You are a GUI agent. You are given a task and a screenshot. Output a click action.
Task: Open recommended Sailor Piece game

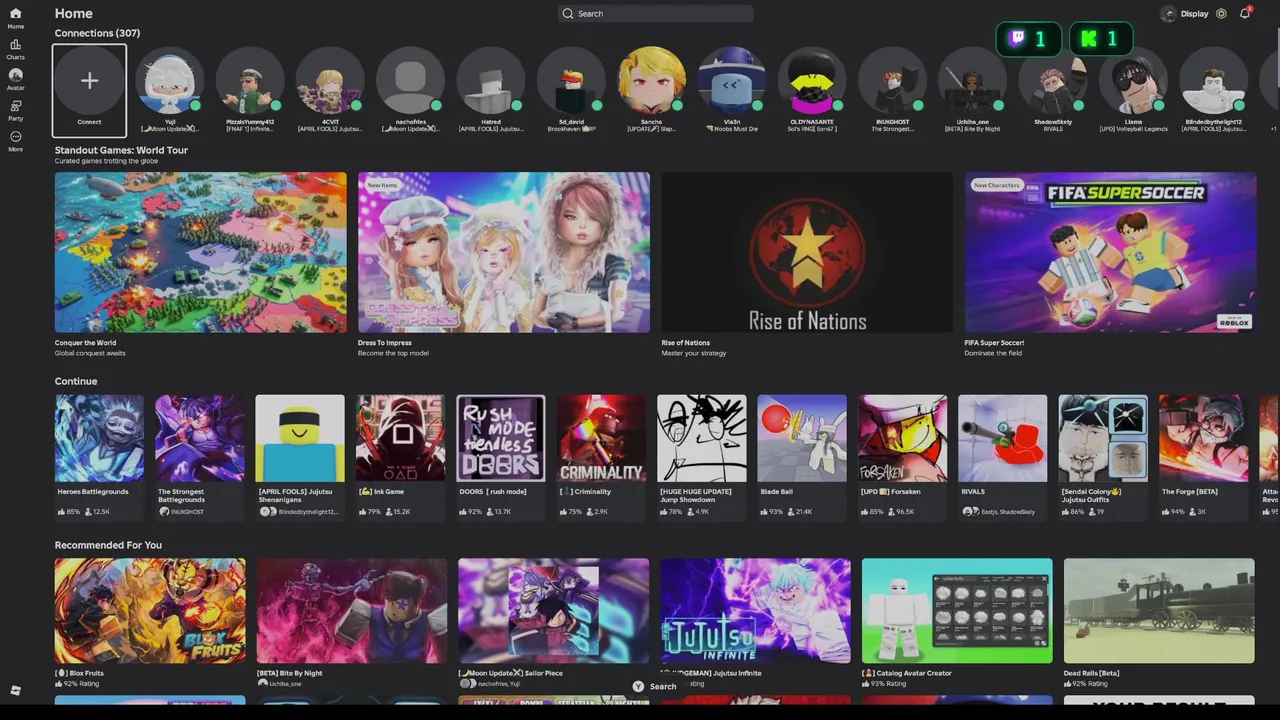pyautogui.click(x=553, y=611)
